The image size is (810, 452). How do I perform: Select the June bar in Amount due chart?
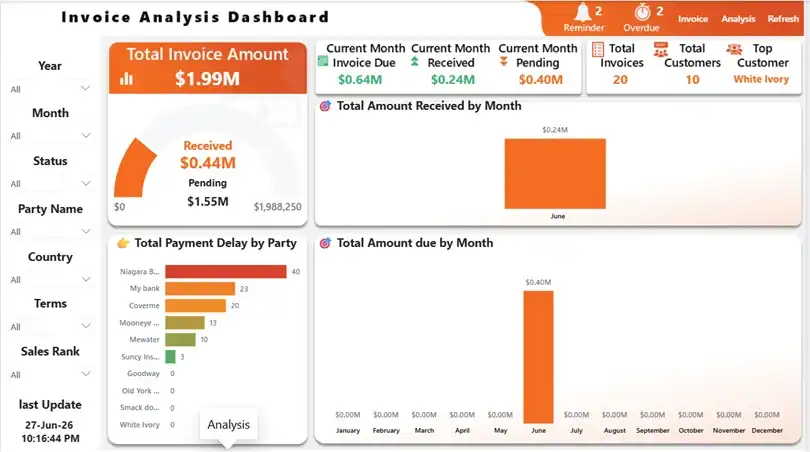[538, 357]
